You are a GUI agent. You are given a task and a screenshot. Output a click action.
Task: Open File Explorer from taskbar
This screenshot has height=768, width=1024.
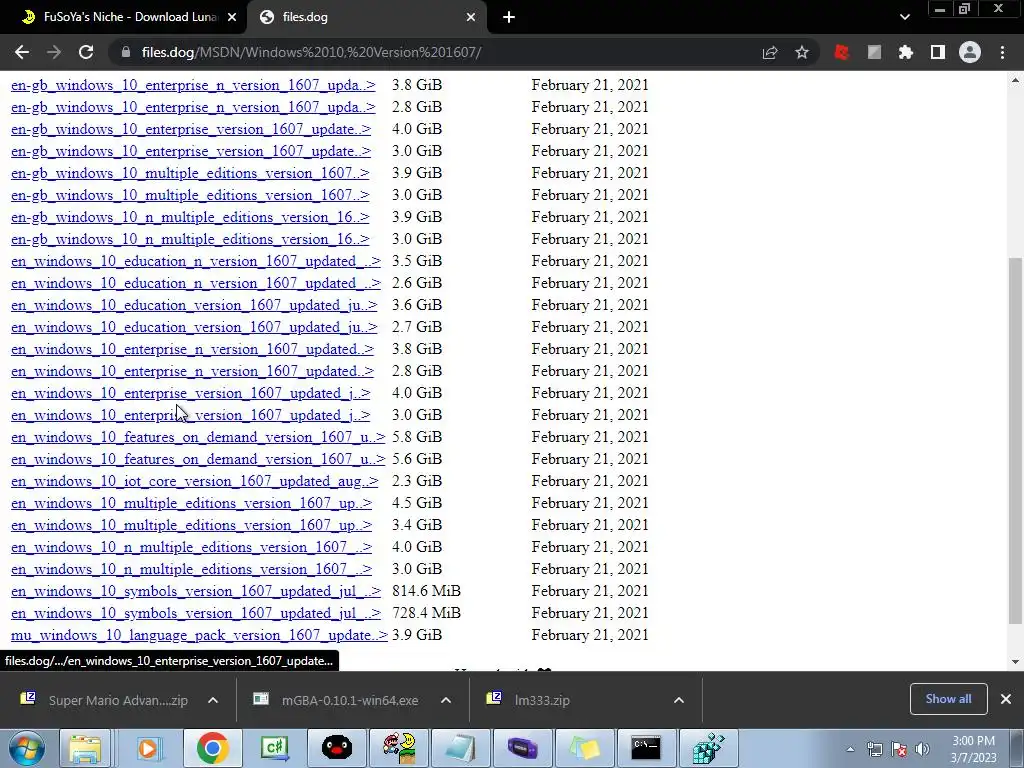click(x=86, y=748)
